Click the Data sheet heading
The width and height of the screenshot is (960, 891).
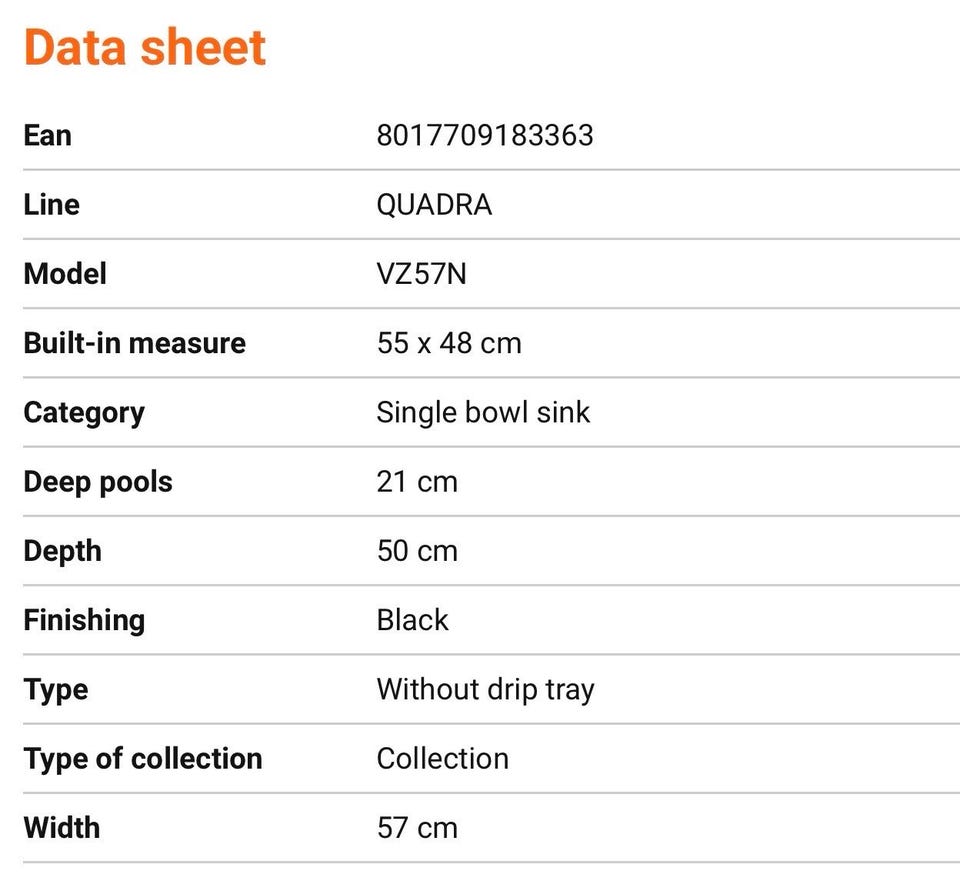144,47
